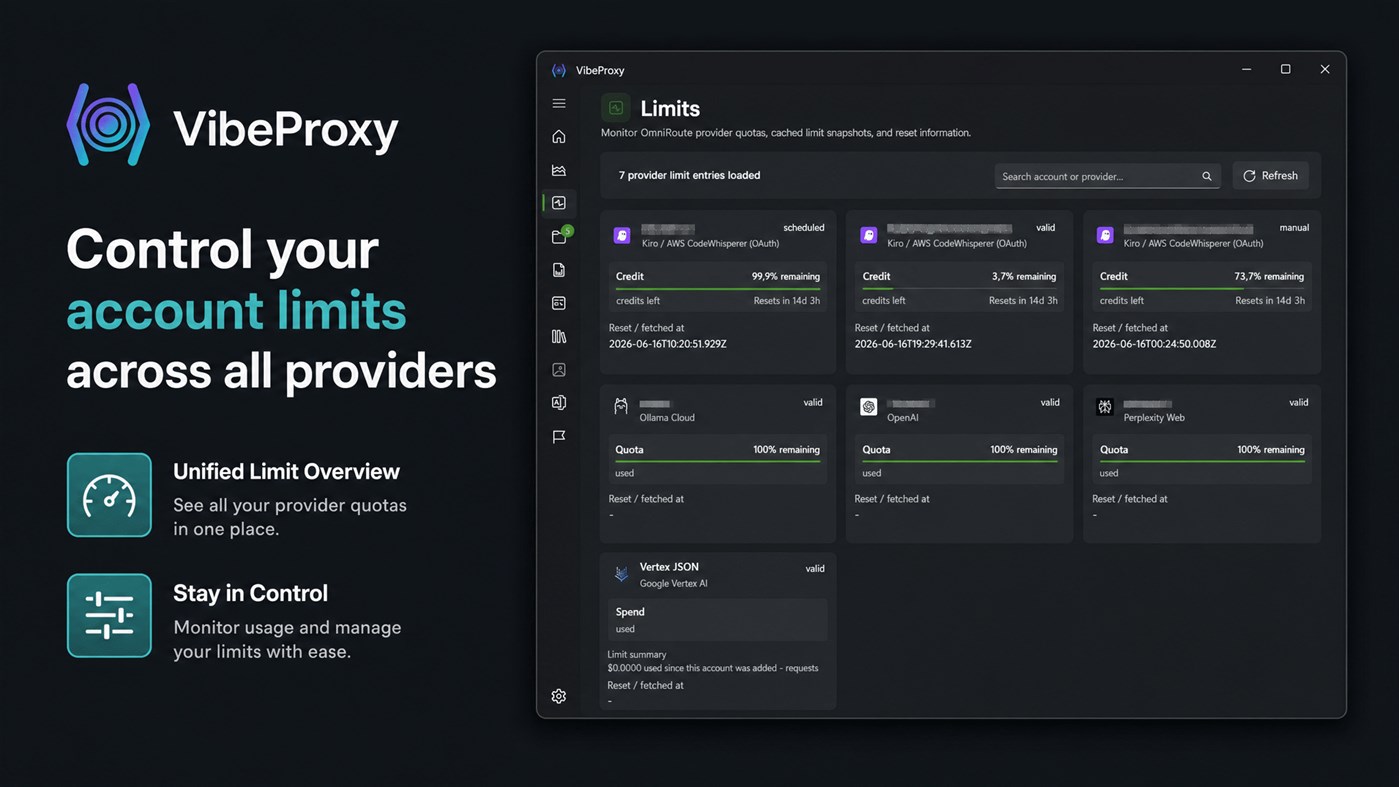Open the library books icon in sidebar

point(559,336)
